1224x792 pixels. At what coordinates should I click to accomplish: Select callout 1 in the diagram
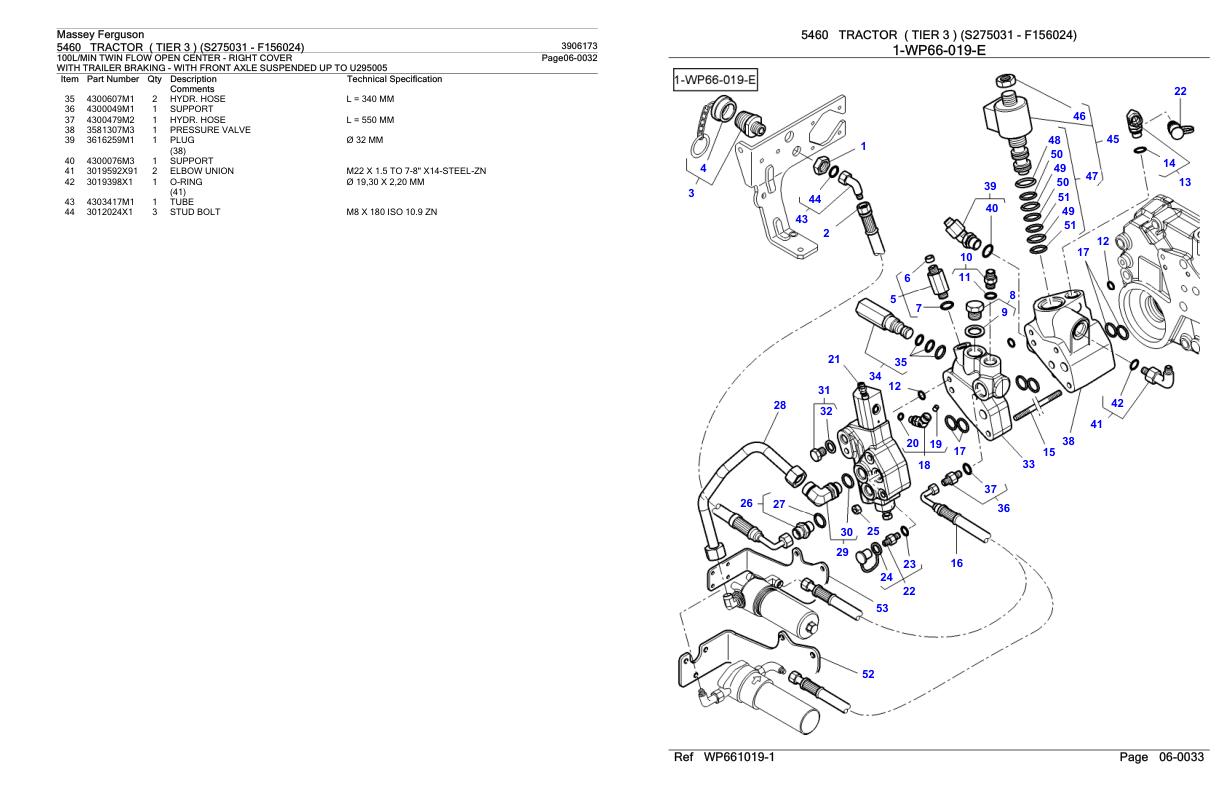[863, 146]
